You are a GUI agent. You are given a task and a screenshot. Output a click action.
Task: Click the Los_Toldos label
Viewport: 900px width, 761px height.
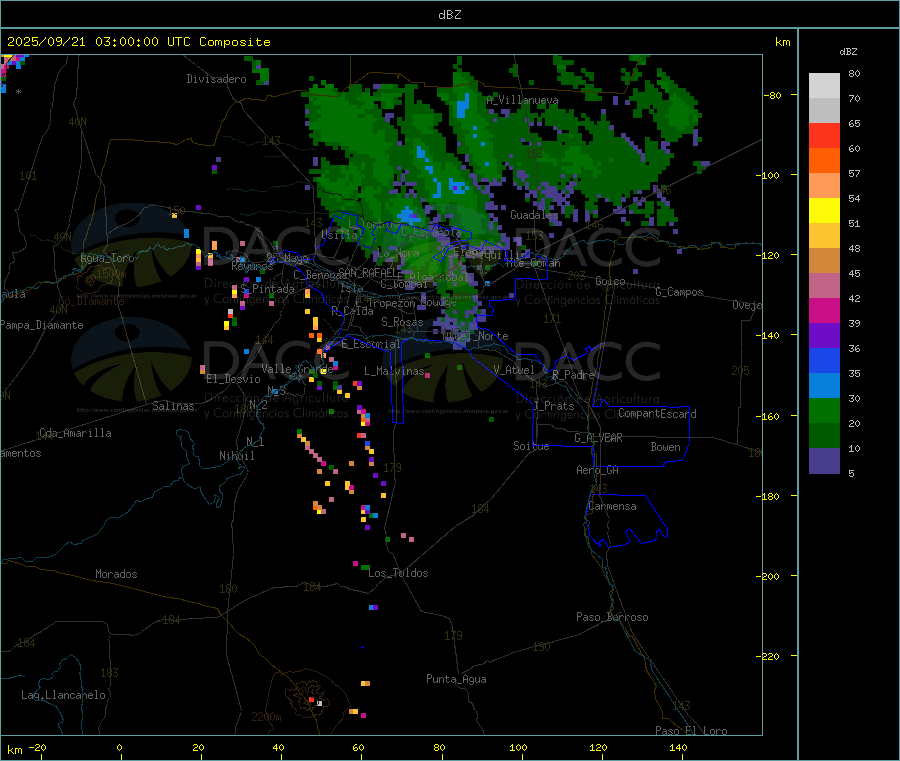tap(398, 573)
